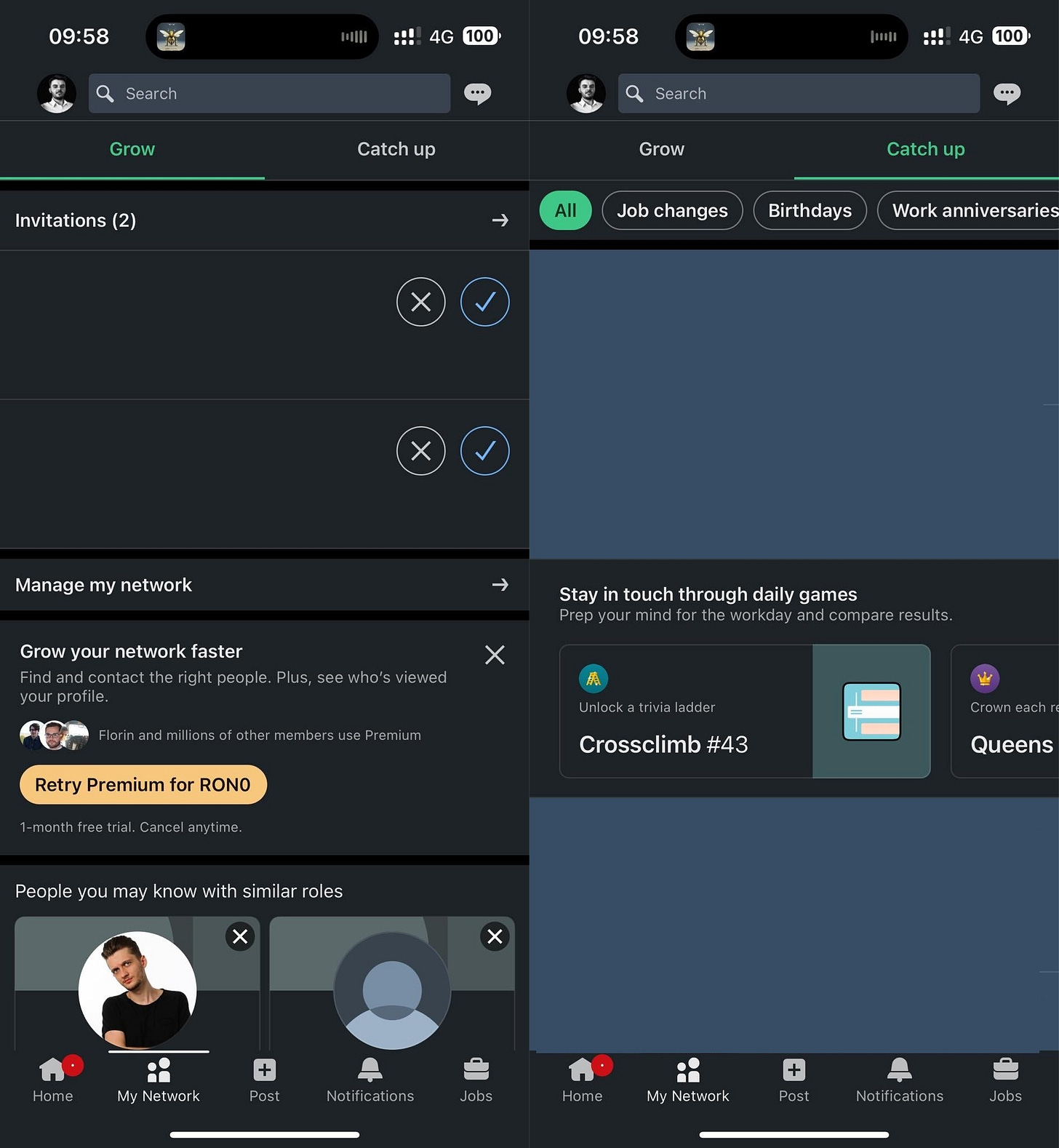Viewport: 1059px width, 1148px height.
Task: Select Job changes filter chip
Action: coord(672,210)
